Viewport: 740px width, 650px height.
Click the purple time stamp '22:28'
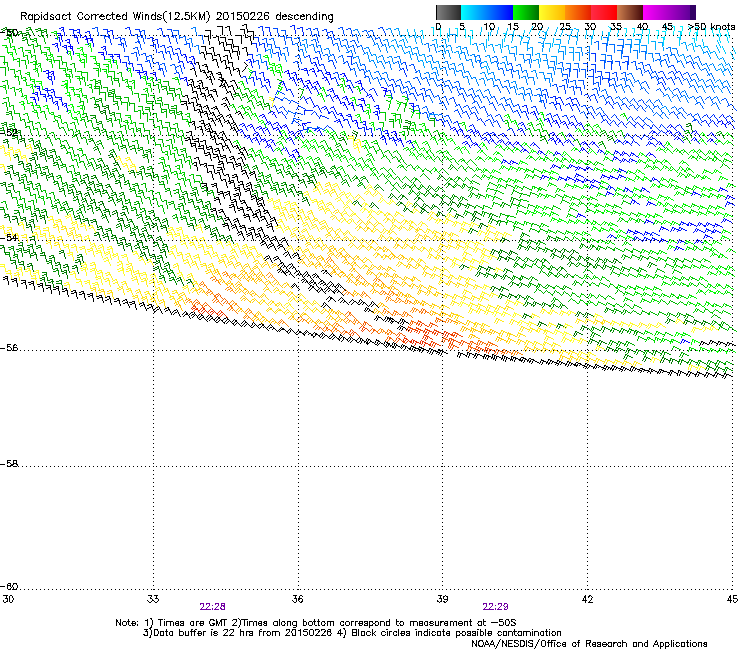coord(212,607)
